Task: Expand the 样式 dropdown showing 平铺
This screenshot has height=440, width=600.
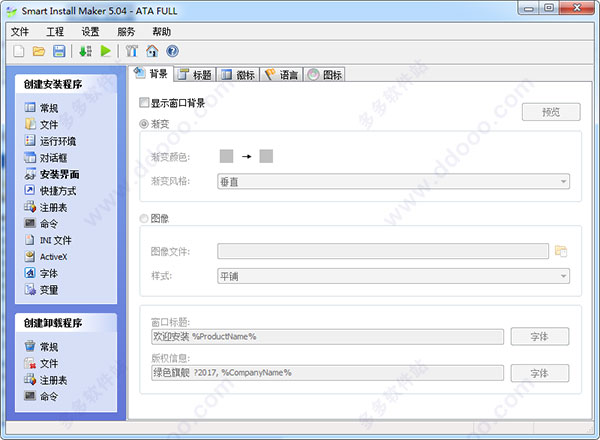Action: click(x=393, y=276)
